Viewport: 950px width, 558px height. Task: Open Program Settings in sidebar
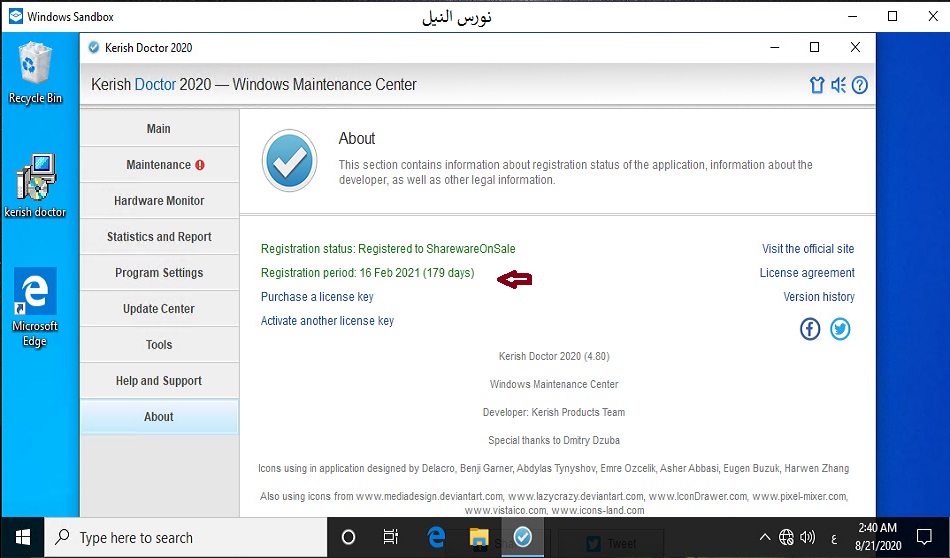click(159, 273)
